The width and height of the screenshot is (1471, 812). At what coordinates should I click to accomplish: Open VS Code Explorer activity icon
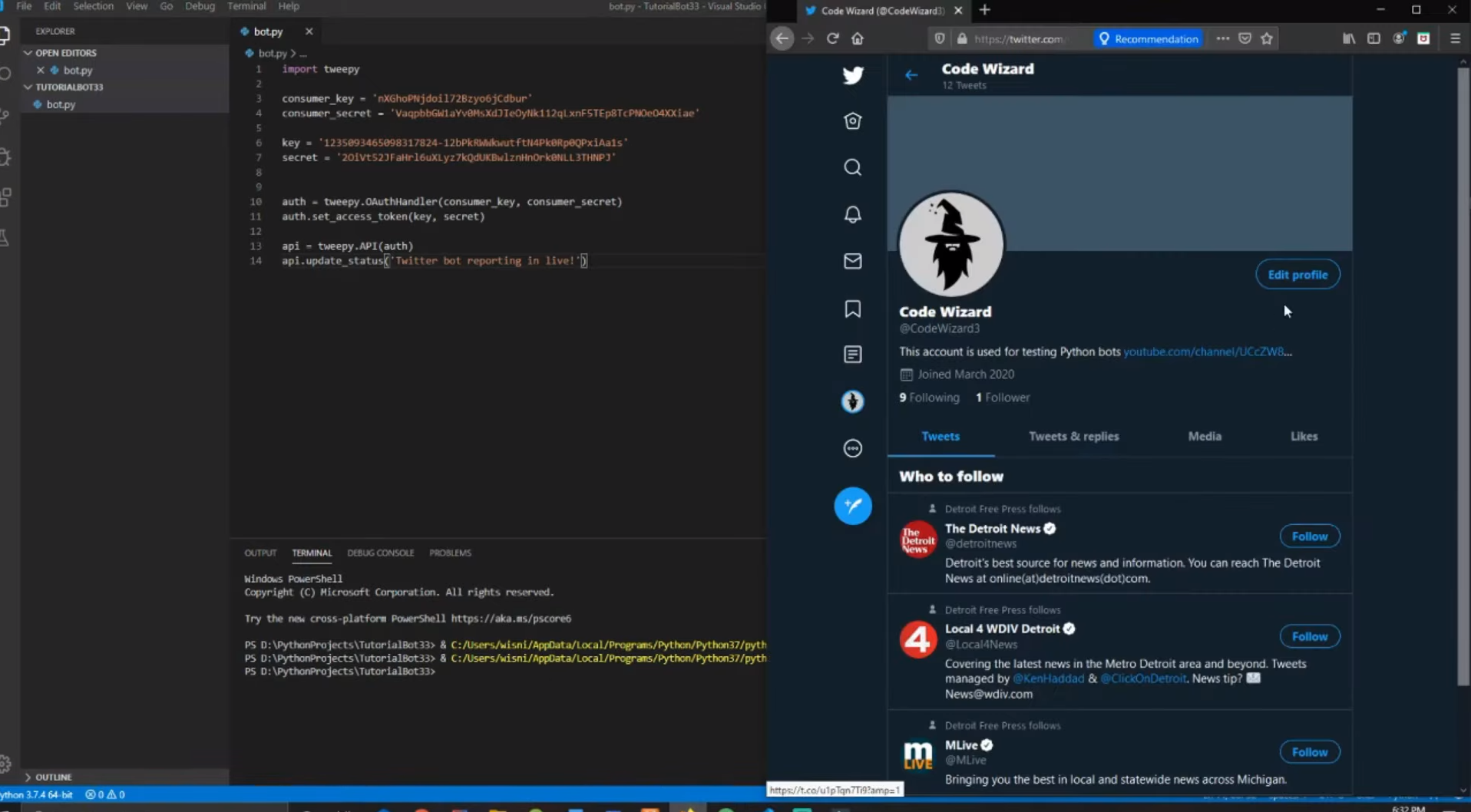click(5, 35)
